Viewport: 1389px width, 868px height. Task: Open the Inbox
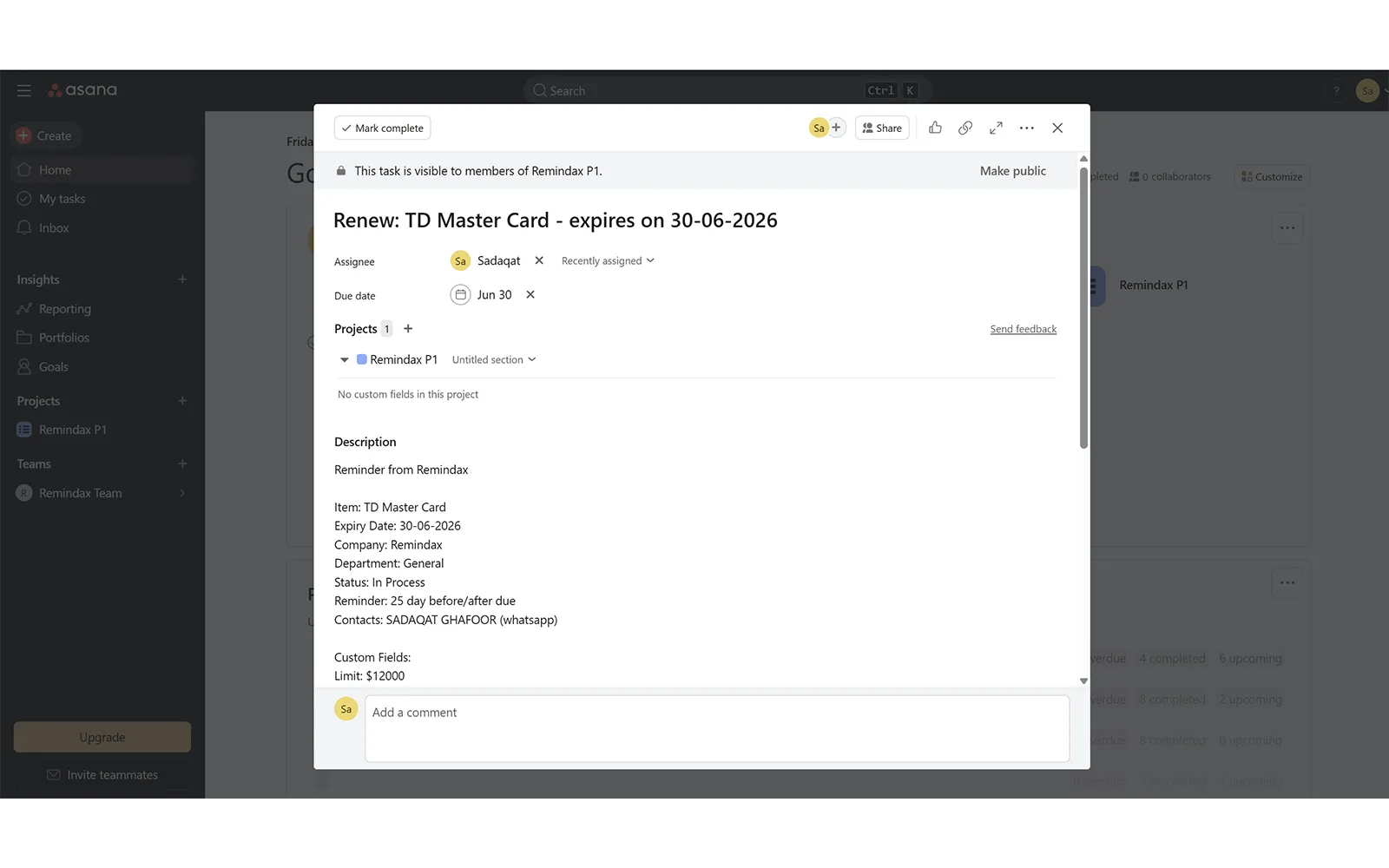[102, 228]
